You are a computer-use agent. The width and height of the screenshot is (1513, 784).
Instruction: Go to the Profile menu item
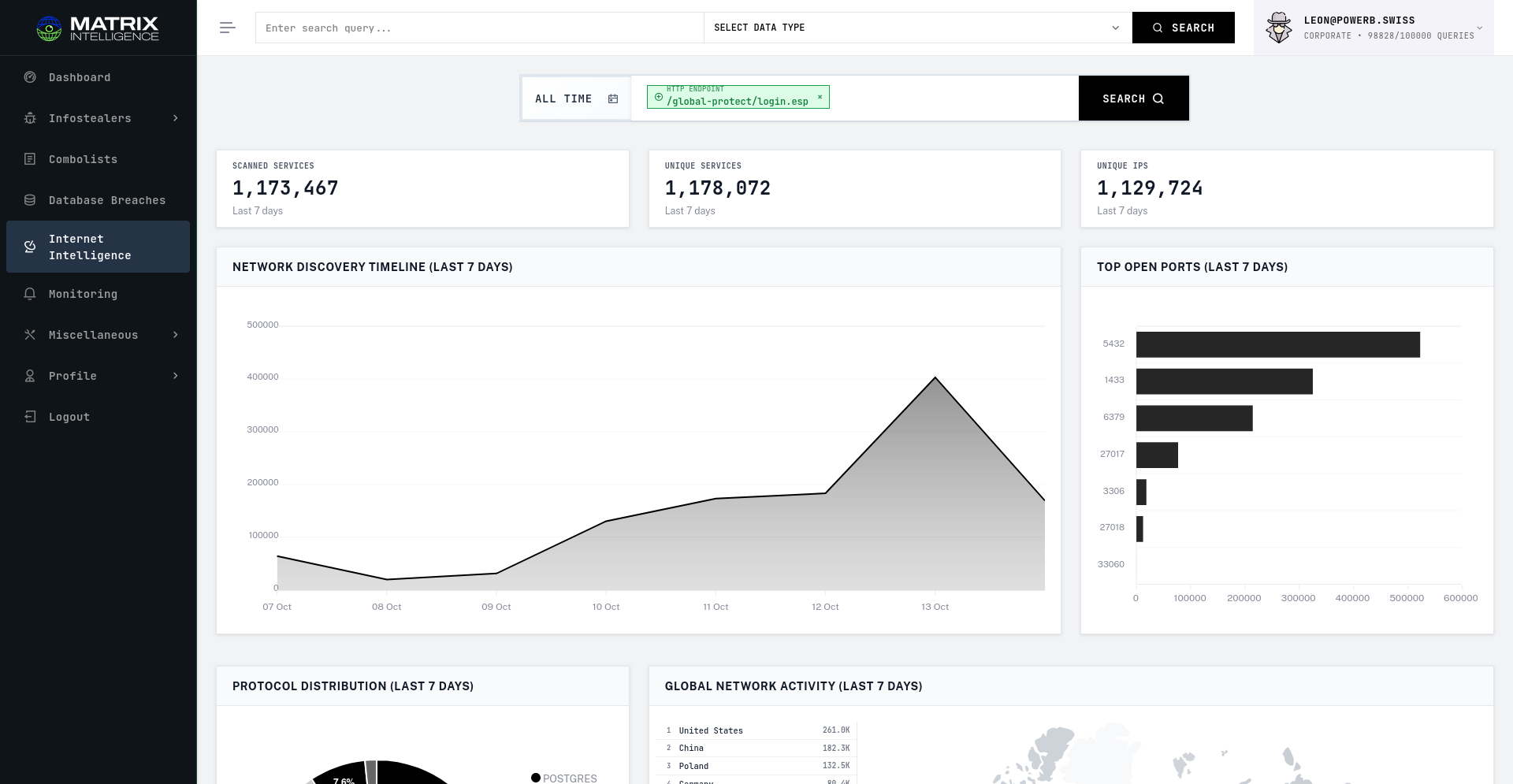pyautogui.click(x=72, y=376)
